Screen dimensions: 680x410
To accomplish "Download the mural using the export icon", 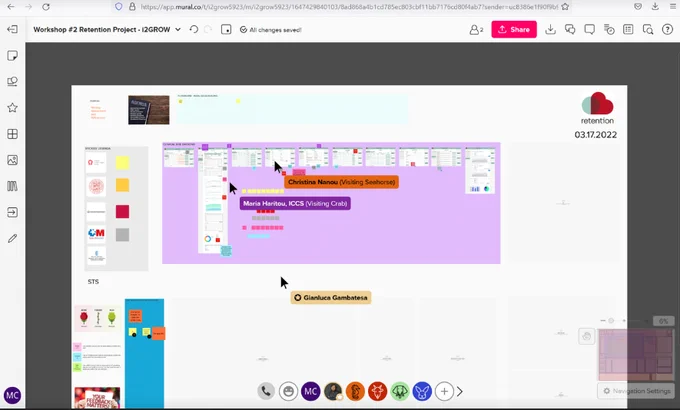I will point(550,30).
